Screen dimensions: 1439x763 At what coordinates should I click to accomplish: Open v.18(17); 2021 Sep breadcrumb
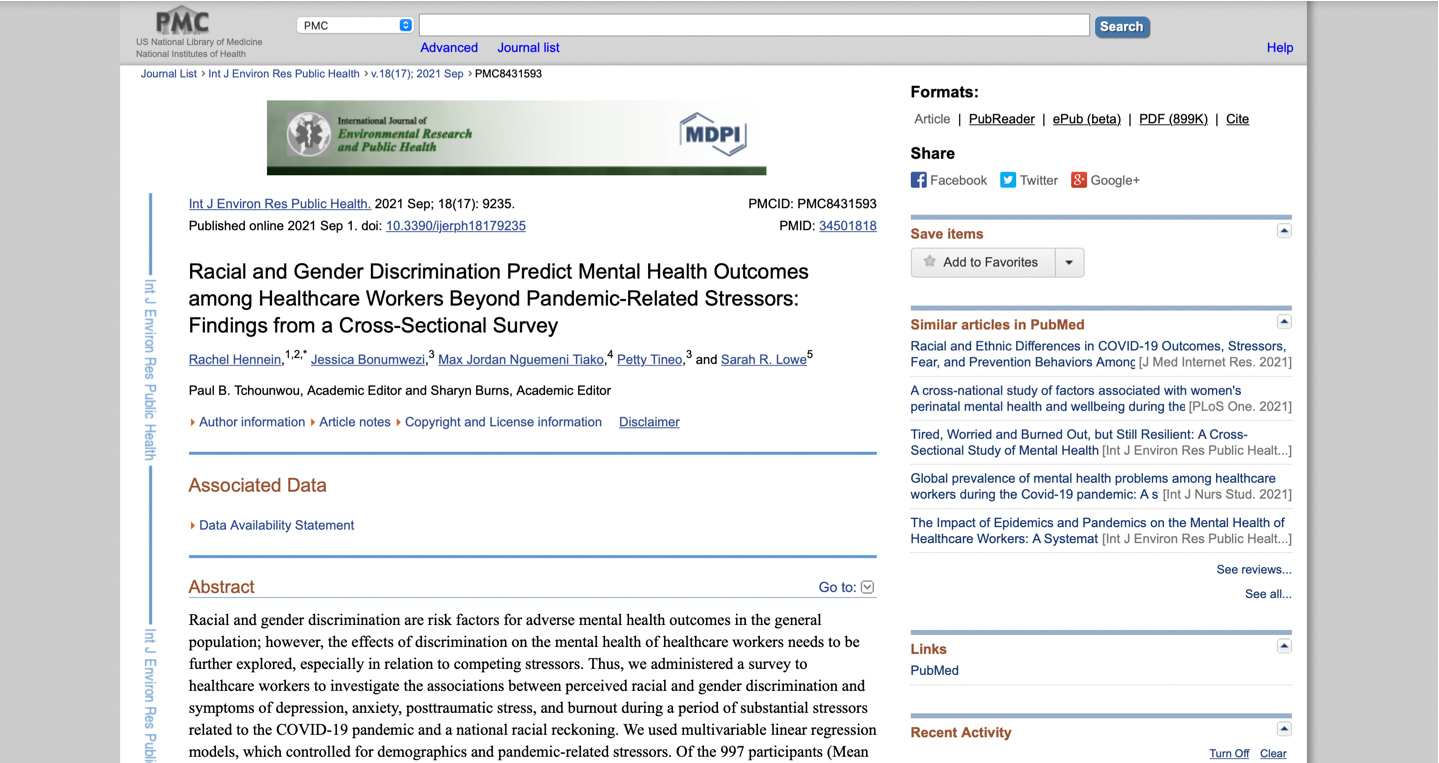tap(417, 74)
